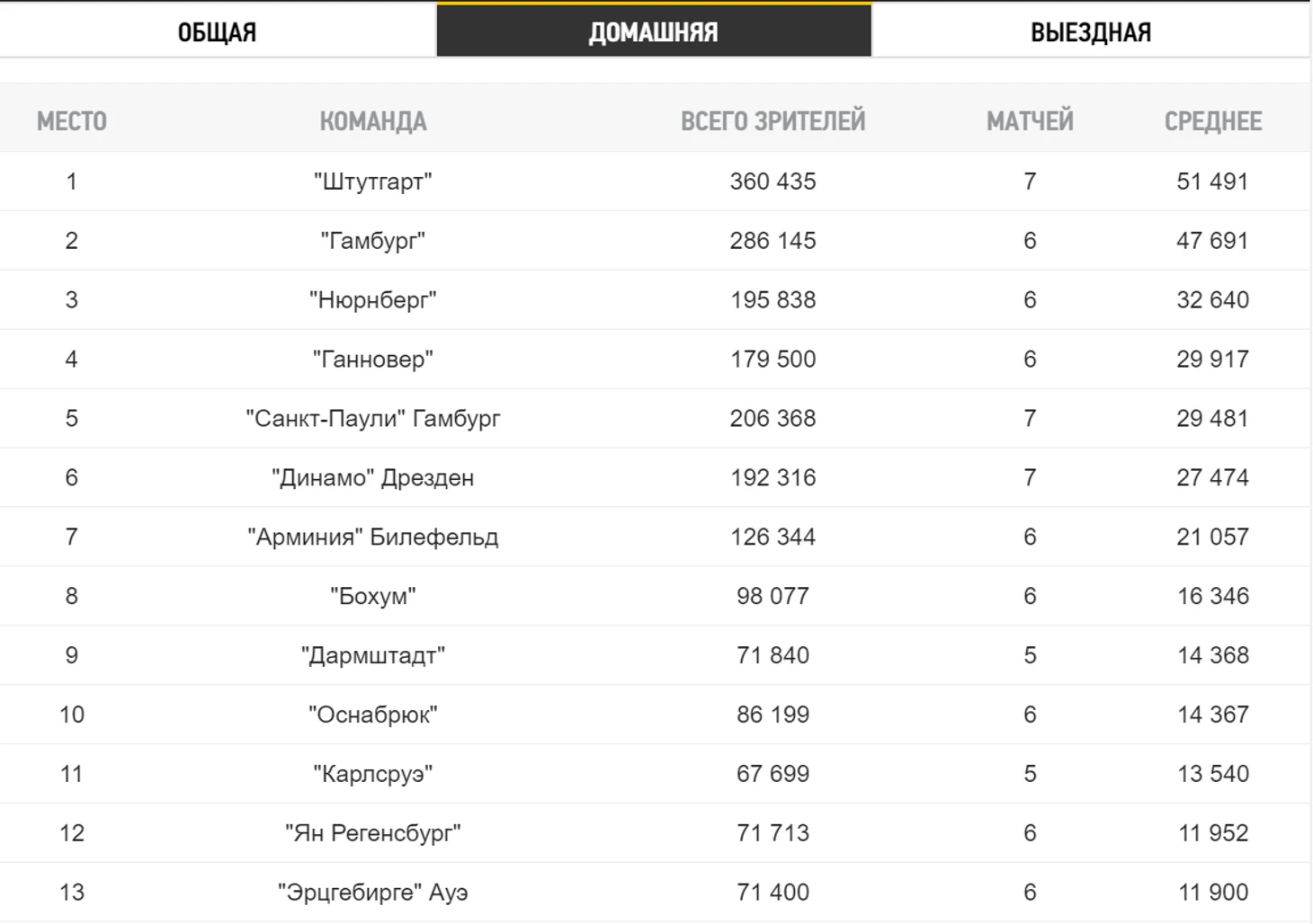Click "Арминия" Билефельд team name
The height and width of the screenshot is (924, 1313).
pos(373,538)
